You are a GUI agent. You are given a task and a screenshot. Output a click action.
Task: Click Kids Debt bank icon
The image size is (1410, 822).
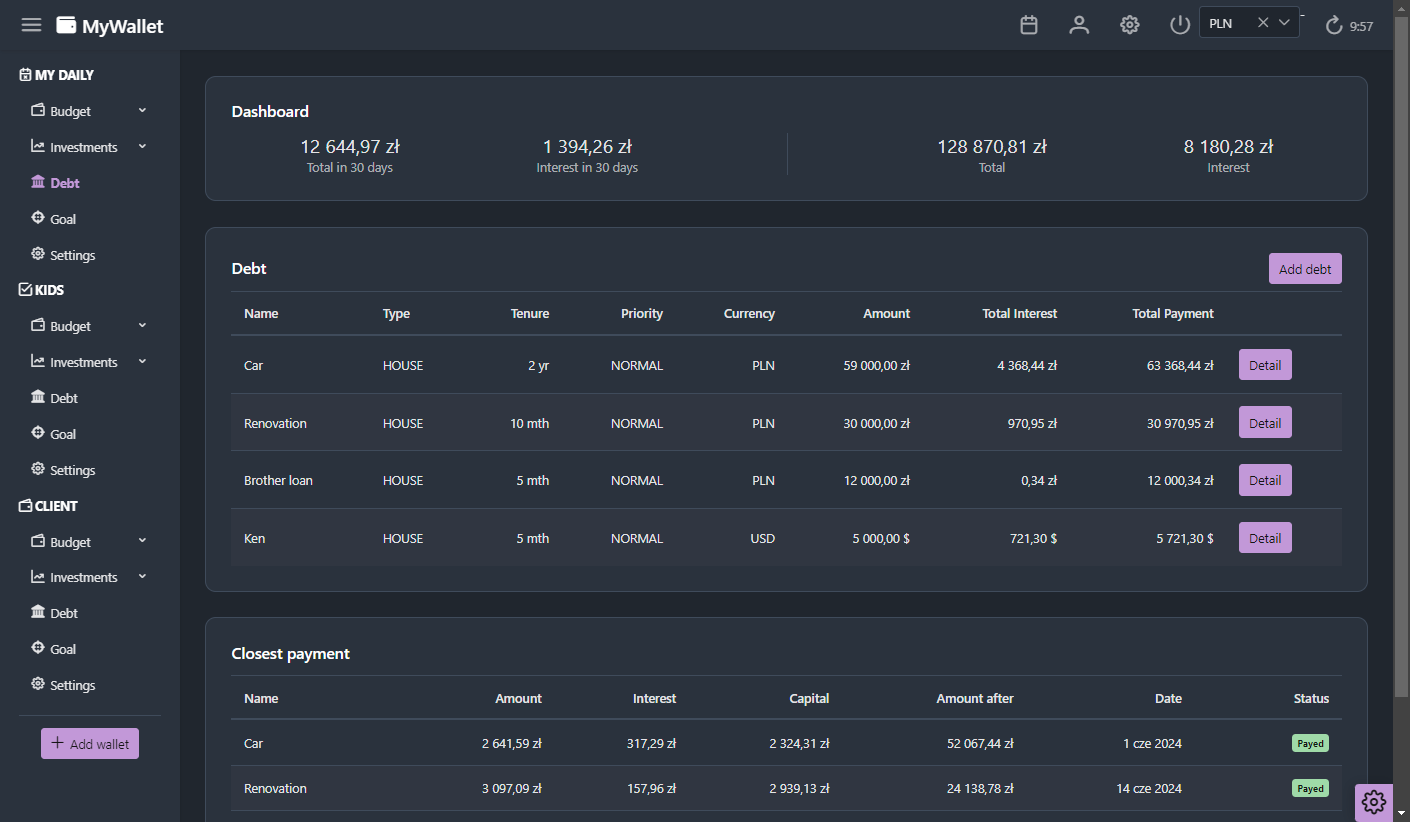click(38, 398)
